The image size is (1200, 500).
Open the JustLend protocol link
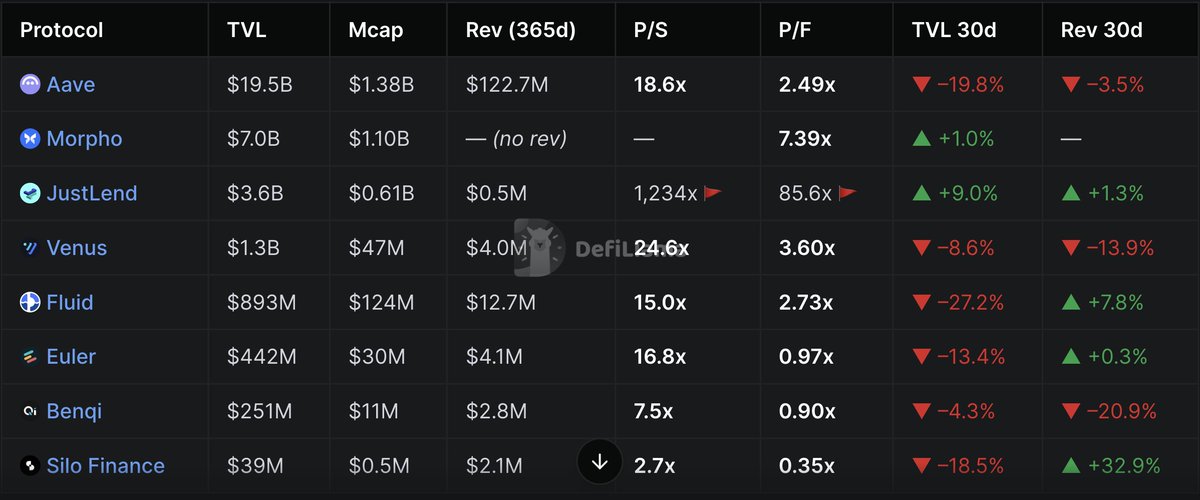[92, 194]
